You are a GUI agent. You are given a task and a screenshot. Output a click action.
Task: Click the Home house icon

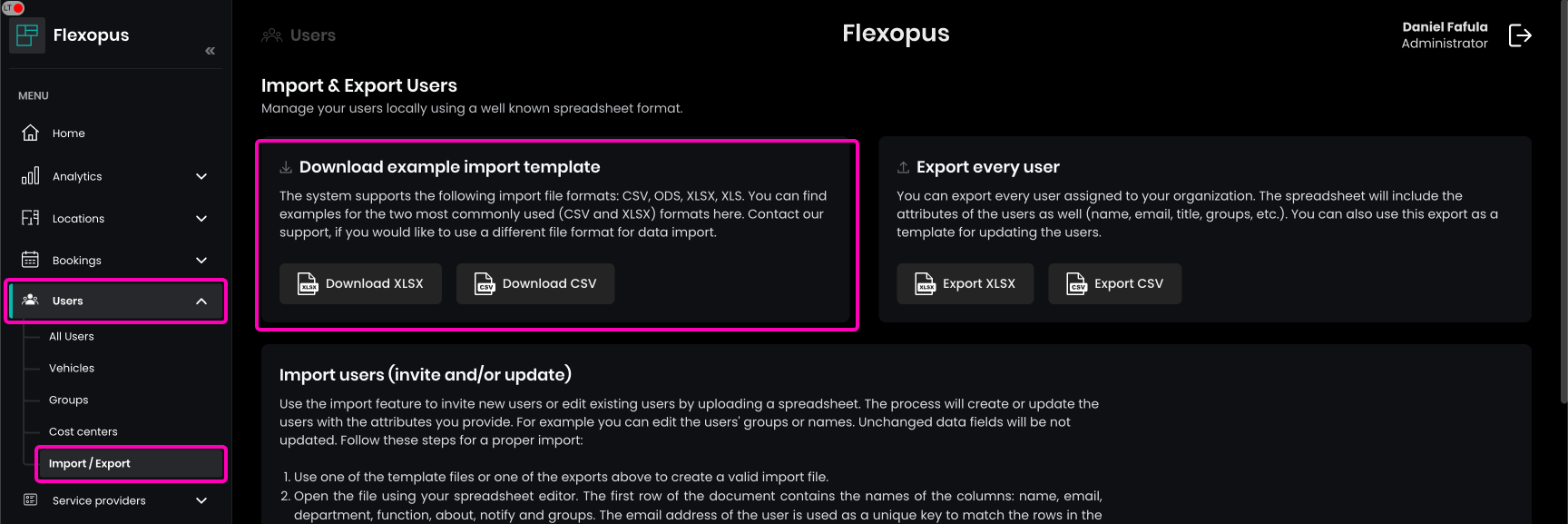(x=30, y=133)
